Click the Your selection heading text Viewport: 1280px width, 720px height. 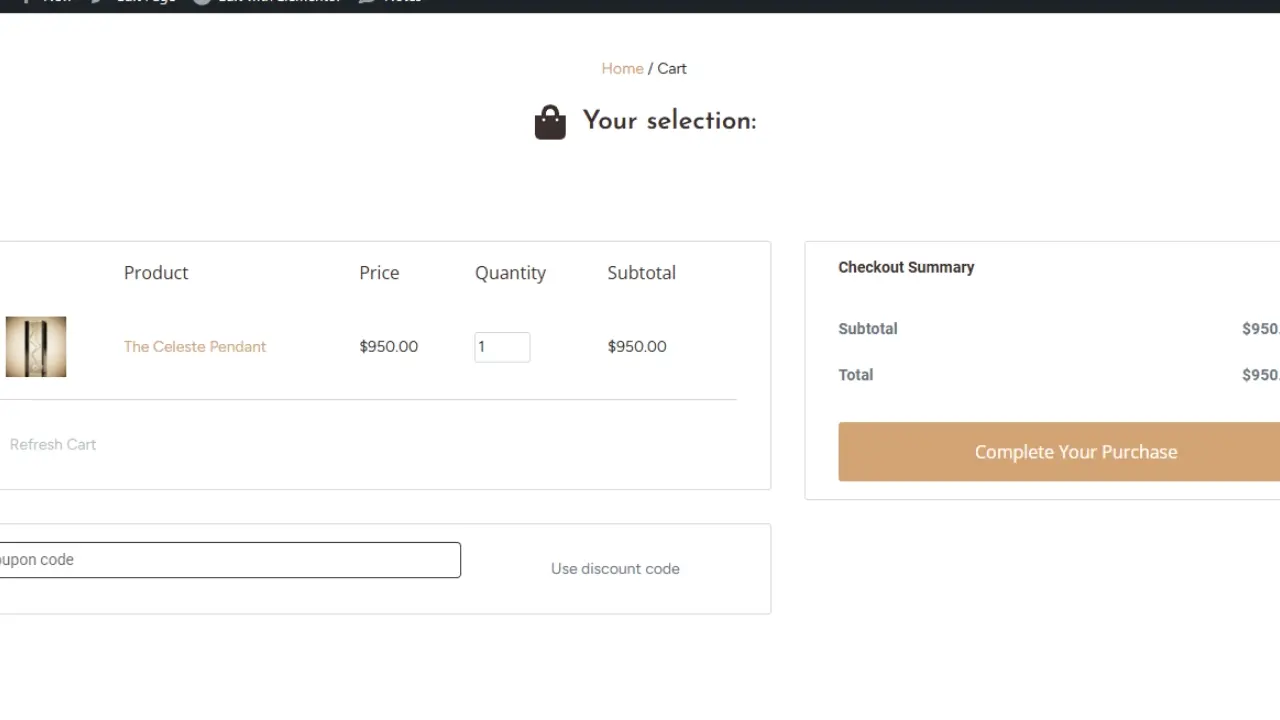[669, 121]
